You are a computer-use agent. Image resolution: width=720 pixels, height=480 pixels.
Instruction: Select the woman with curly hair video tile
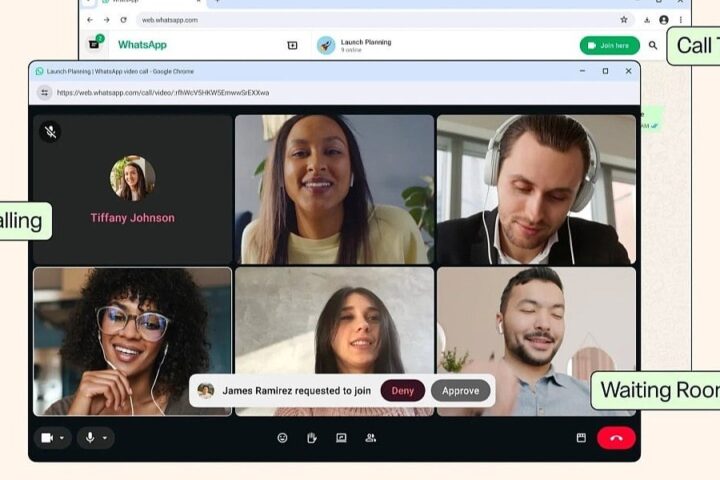[x=132, y=341]
